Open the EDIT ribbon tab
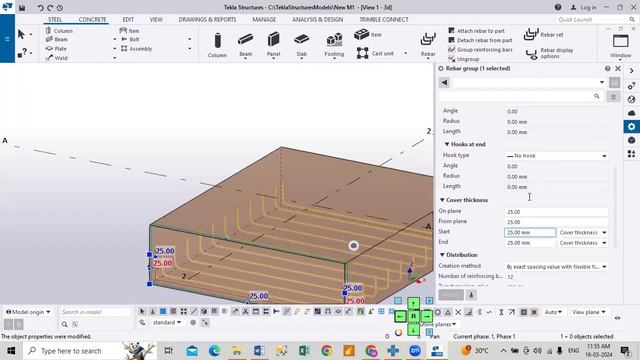640x360 pixels. (x=128, y=20)
